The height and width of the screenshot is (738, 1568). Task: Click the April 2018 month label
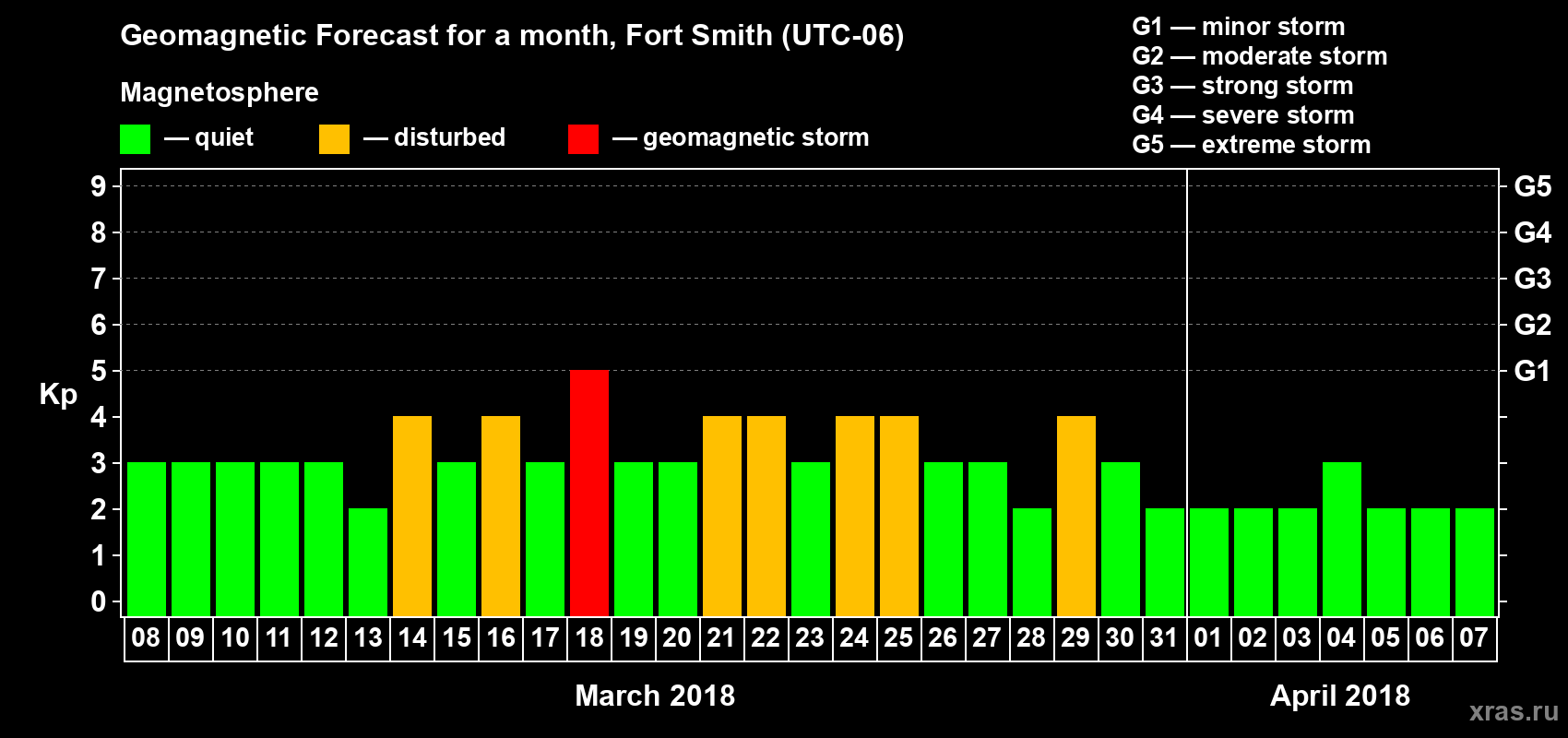(1340, 695)
